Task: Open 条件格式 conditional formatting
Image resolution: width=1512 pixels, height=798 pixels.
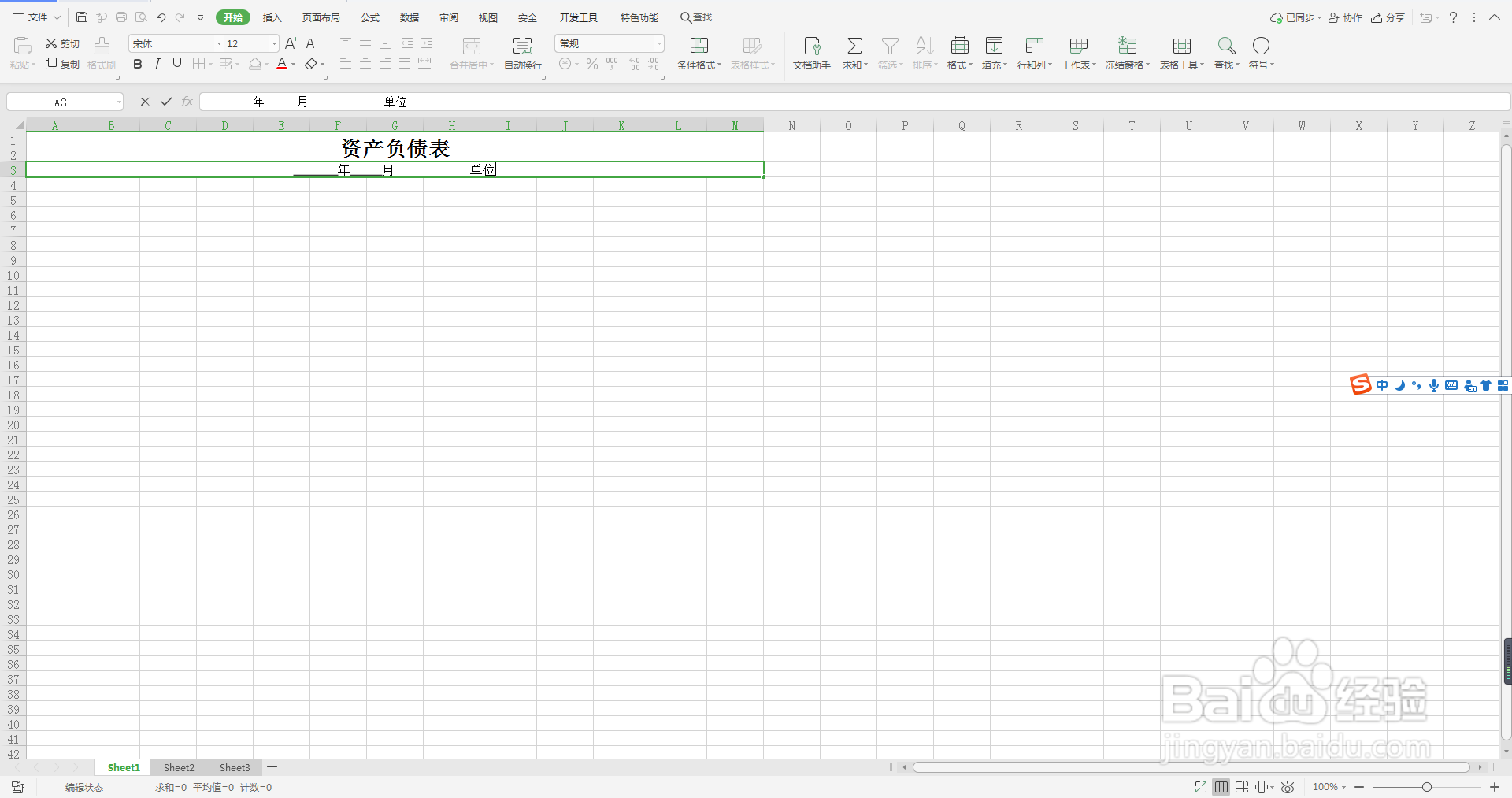Action: click(699, 54)
